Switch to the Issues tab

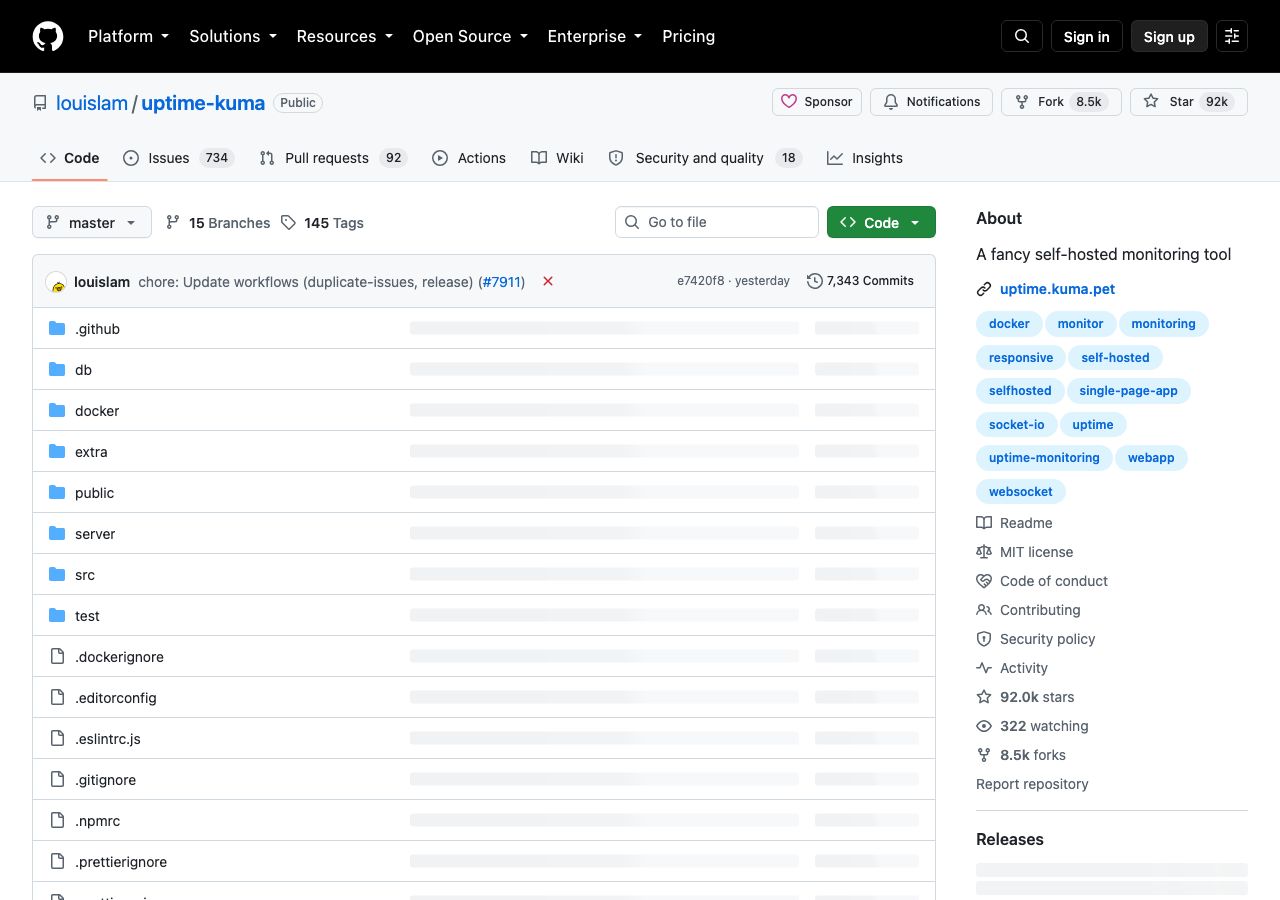tap(178, 158)
